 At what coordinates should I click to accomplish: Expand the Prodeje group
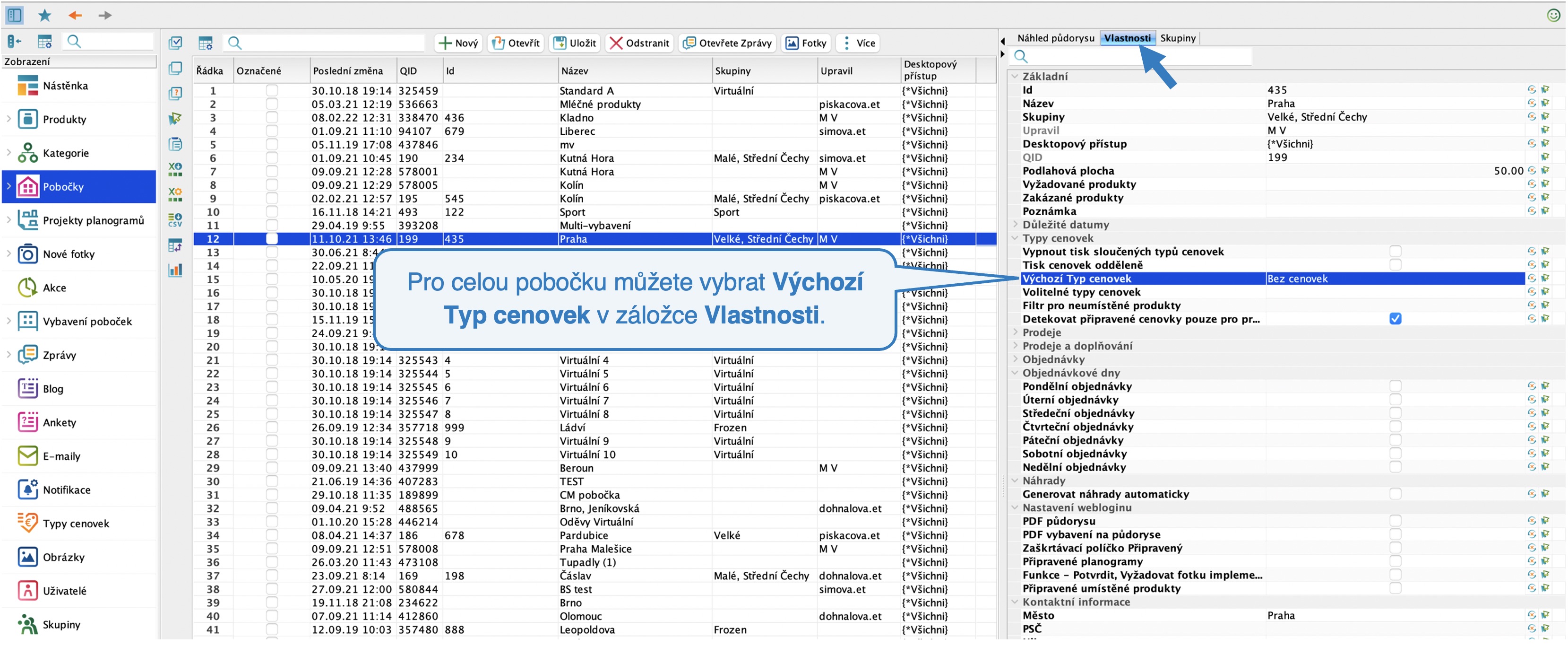coord(1015,332)
